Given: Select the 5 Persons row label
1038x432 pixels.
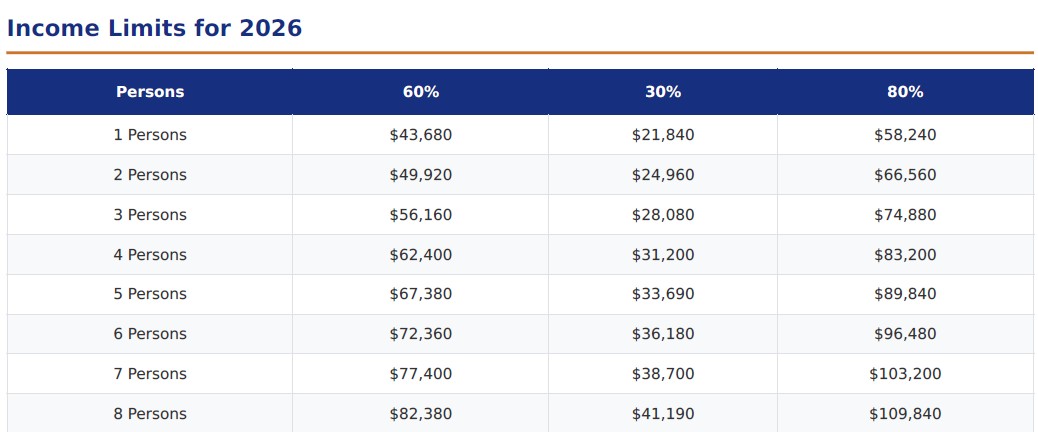Looking at the screenshot, I should (150, 294).
